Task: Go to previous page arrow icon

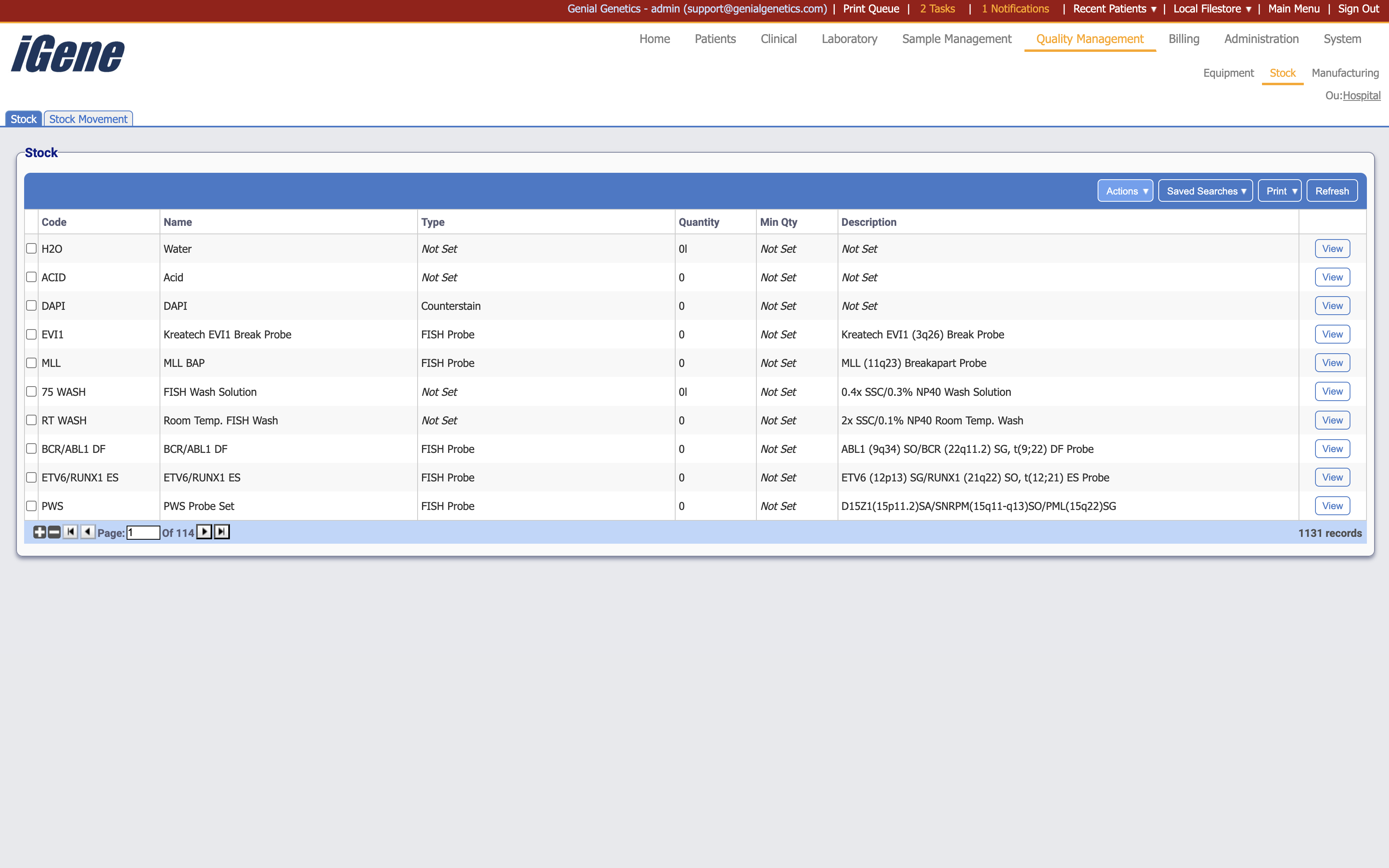Action: 87,532
